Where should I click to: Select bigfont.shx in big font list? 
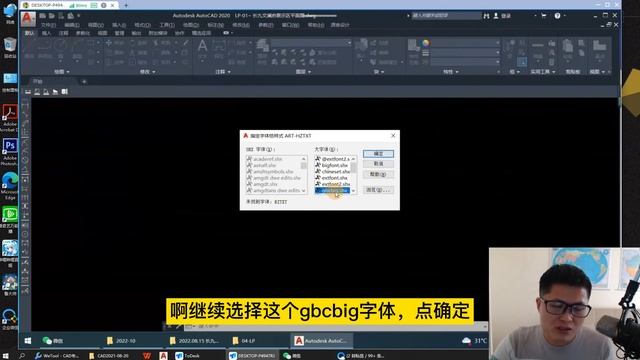(332, 165)
